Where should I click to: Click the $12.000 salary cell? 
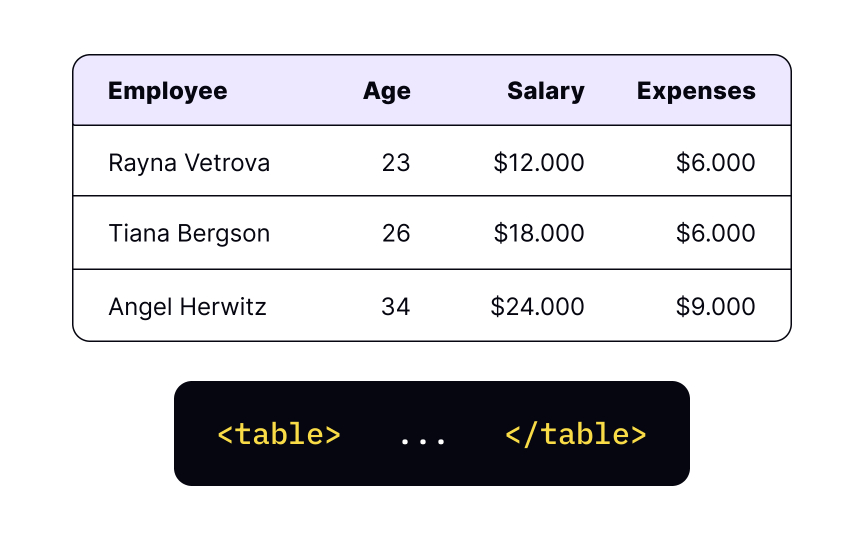coord(538,163)
